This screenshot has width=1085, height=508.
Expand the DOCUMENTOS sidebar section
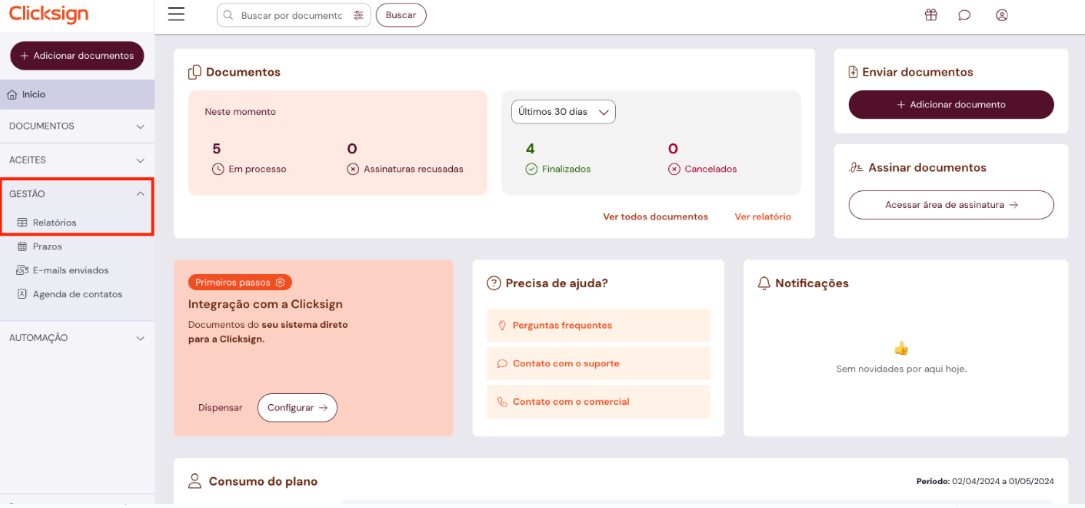point(77,126)
